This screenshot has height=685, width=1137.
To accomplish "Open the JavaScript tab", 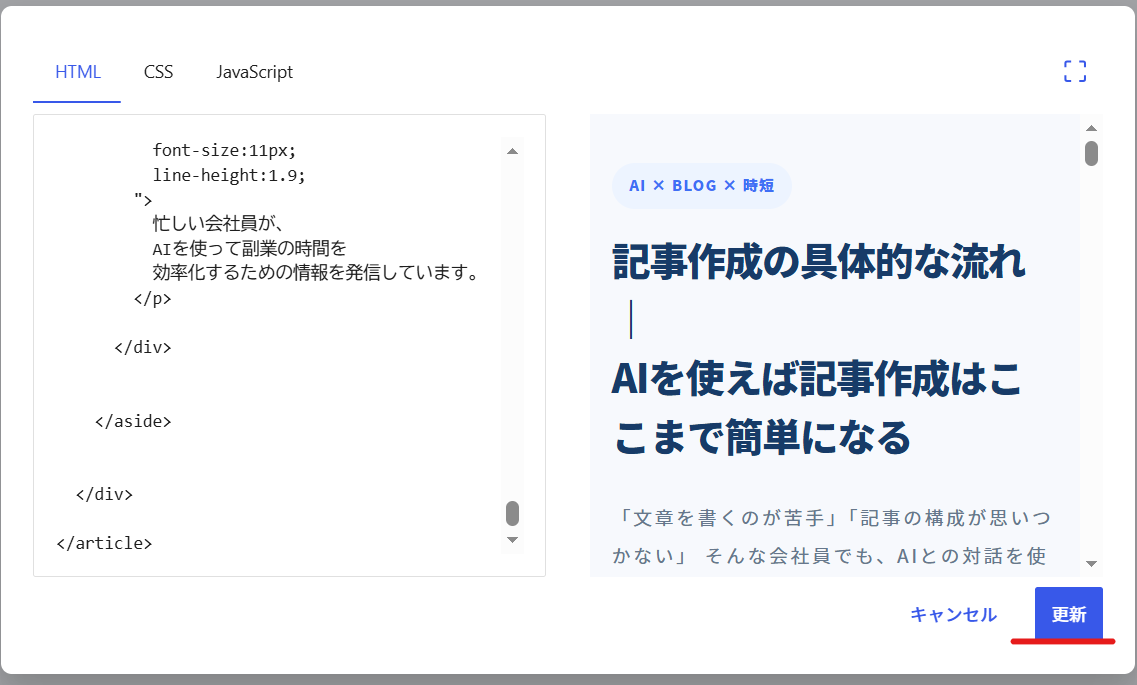I will click(x=255, y=72).
